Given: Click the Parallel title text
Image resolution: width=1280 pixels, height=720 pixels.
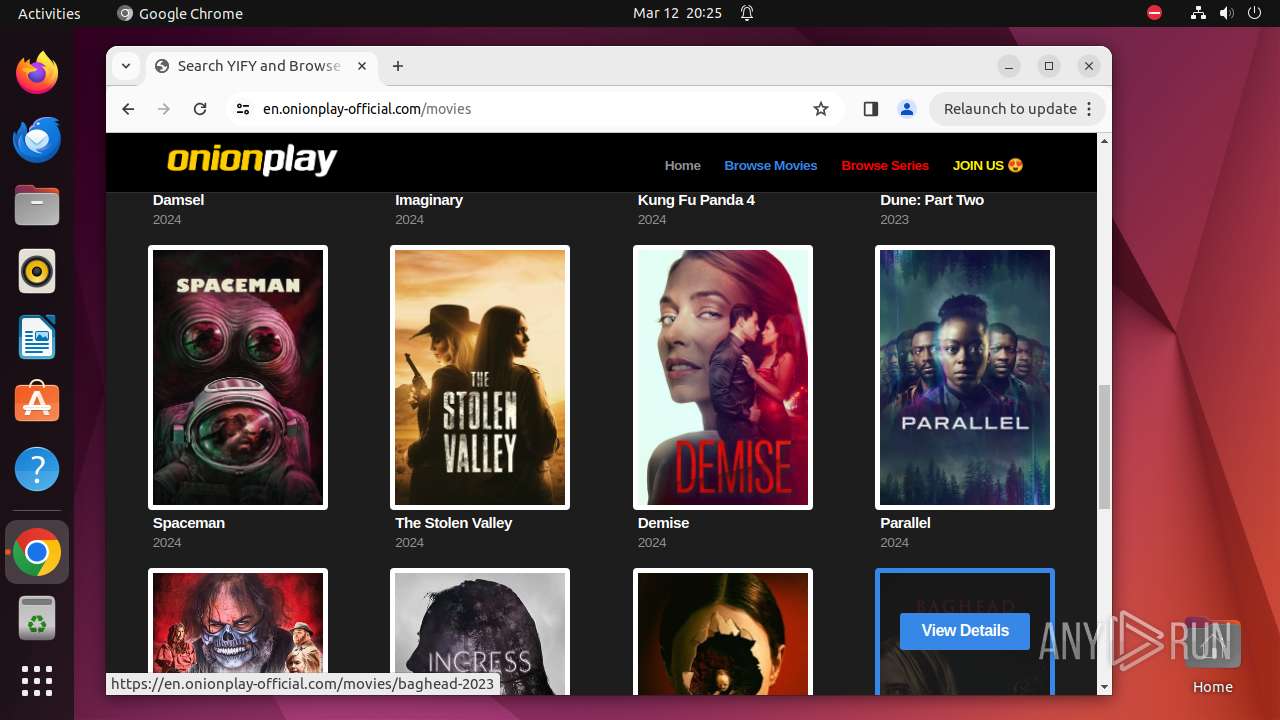Looking at the screenshot, I should tap(905, 523).
